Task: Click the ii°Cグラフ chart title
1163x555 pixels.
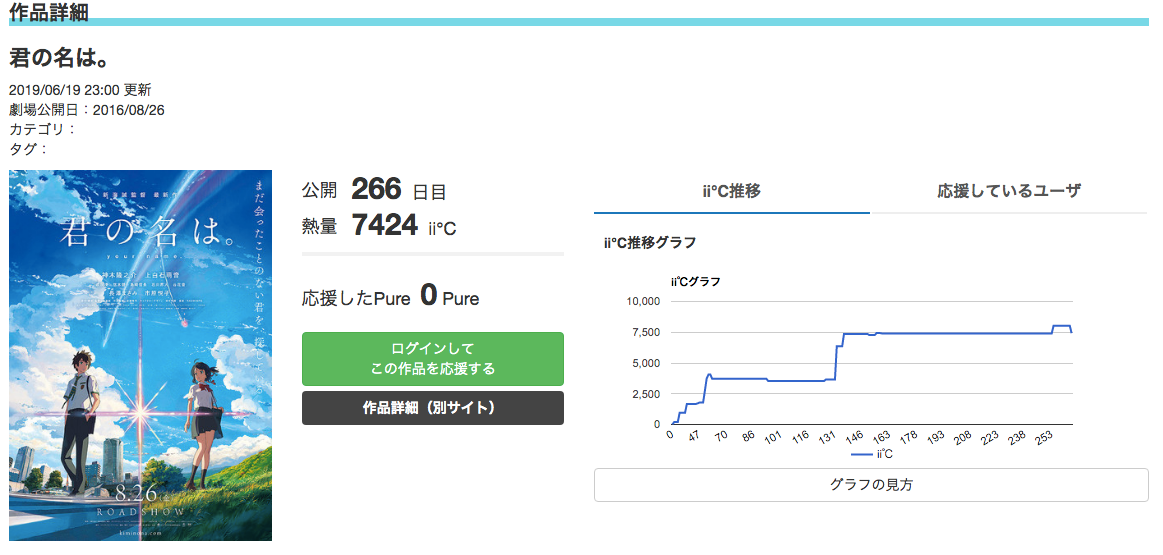Action: (x=695, y=282)
